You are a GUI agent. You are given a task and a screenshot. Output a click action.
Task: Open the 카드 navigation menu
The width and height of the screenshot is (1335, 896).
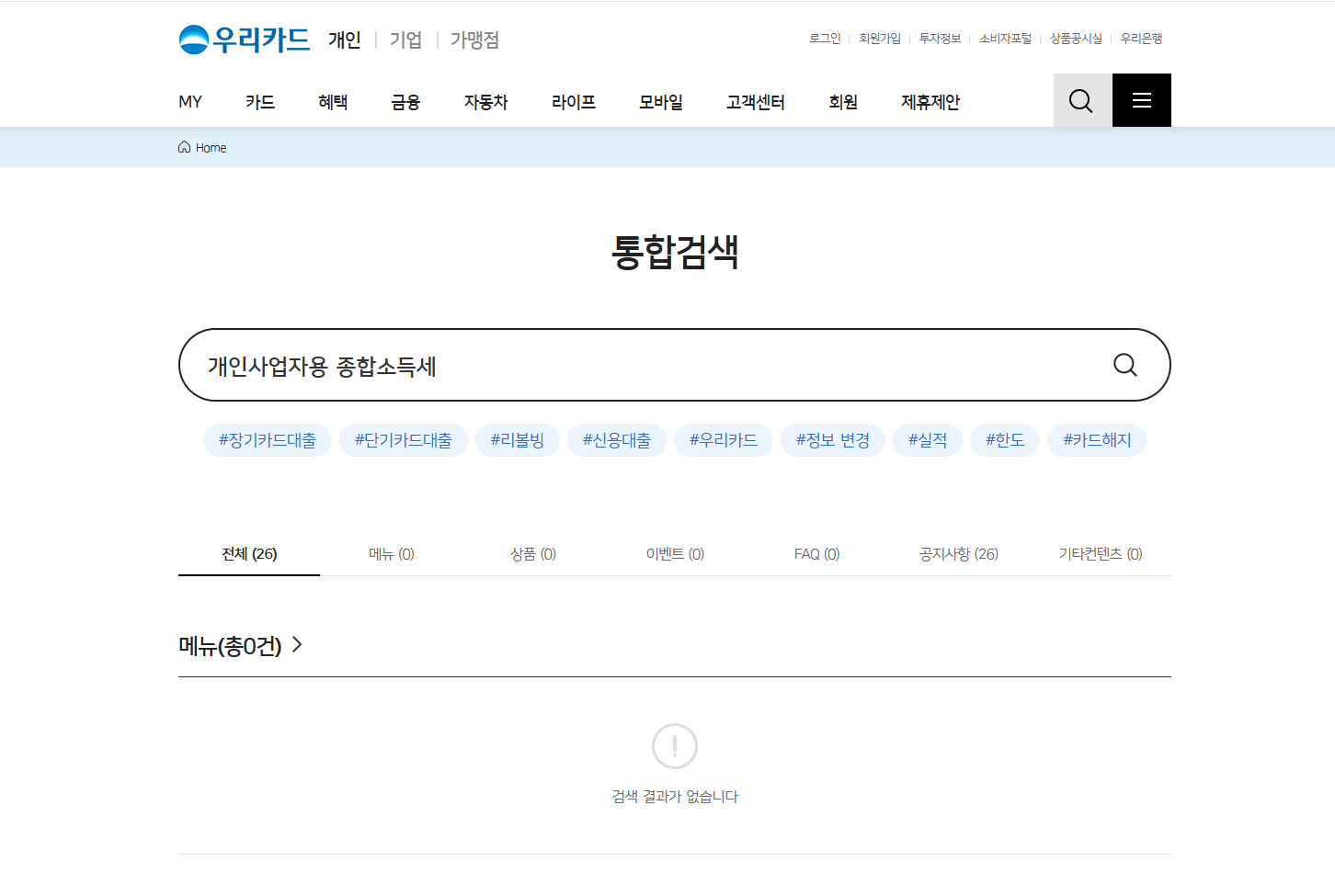click(259, 102)
